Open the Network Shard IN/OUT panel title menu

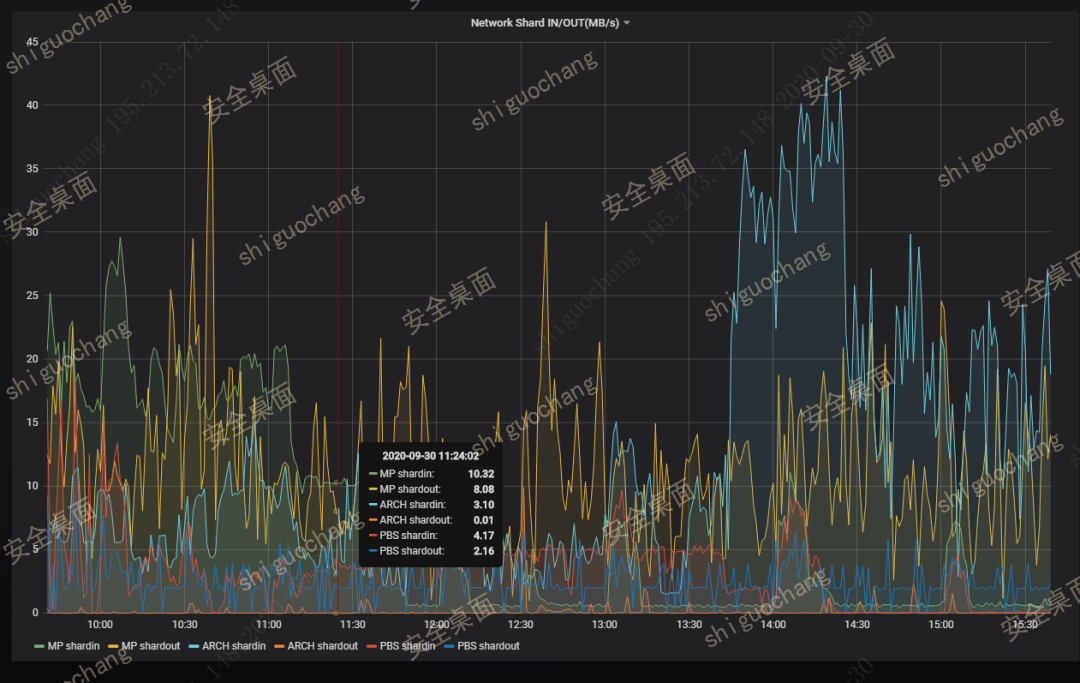pyautogui.click(x=544, y=22)
